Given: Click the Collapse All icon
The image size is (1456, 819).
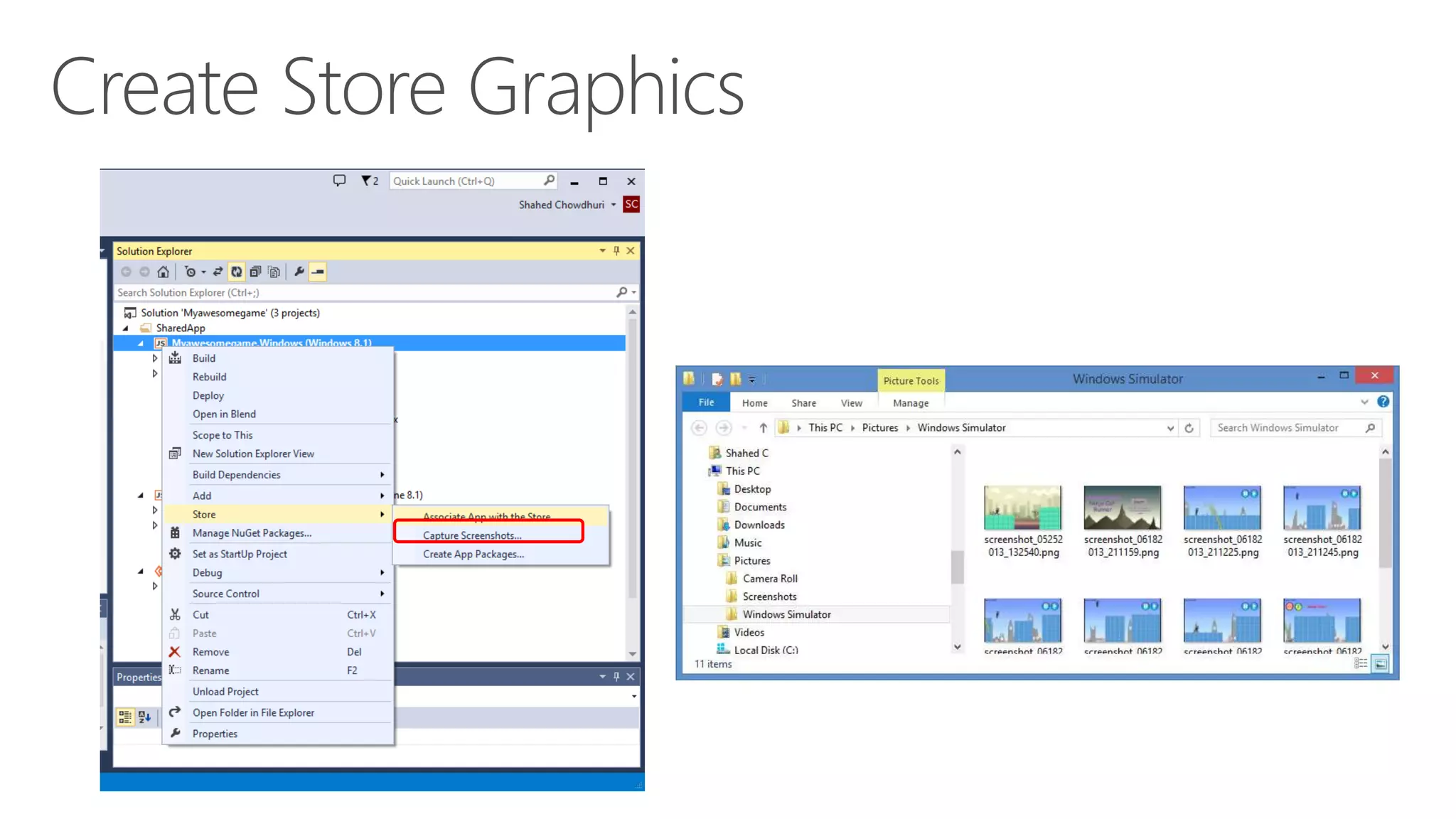Looking at the screenshot, I should click(255, 272).
